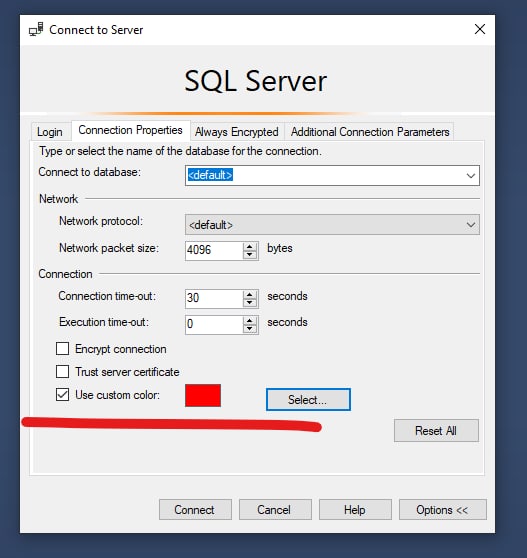
Task: Open the Network protocol dropdown
Action: [x=332, y=225]
